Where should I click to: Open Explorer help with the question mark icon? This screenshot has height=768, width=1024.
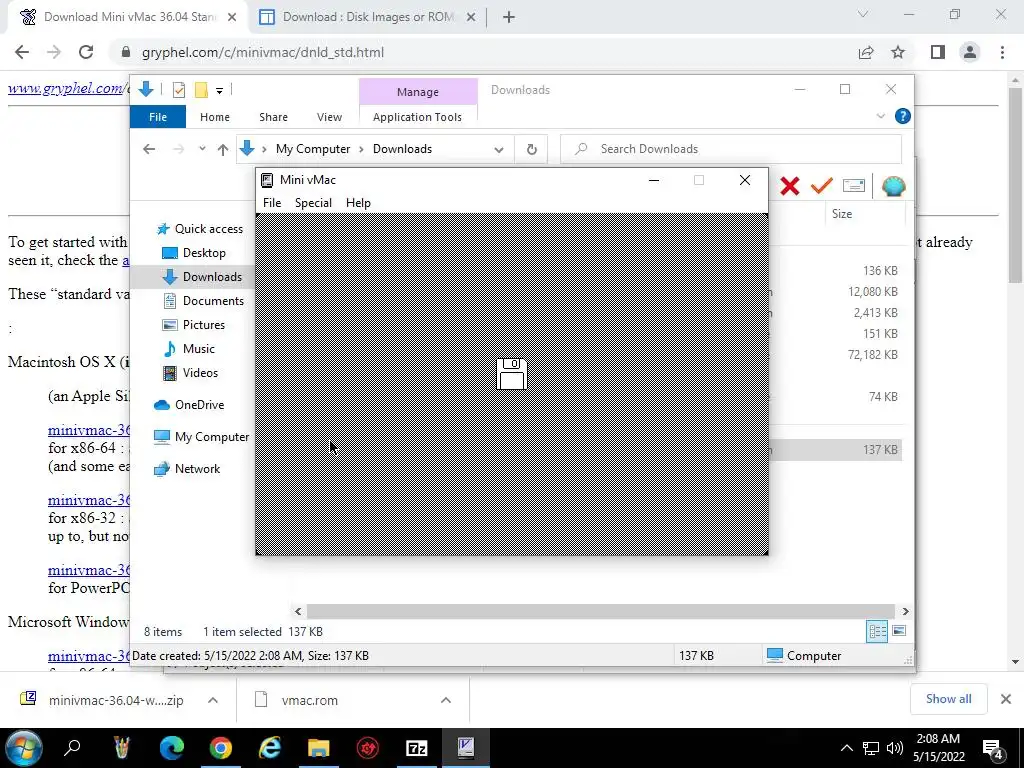[903, 116]
